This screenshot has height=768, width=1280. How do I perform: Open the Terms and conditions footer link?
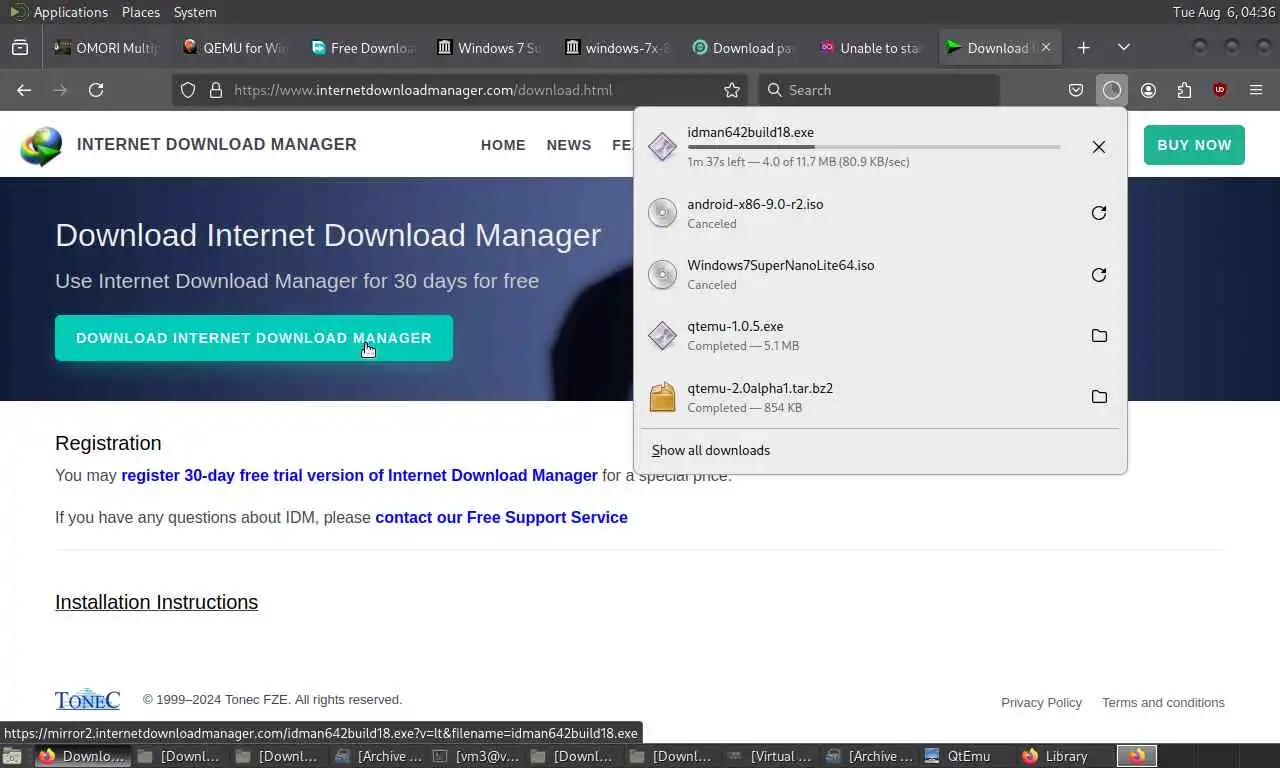(1163, 702)
